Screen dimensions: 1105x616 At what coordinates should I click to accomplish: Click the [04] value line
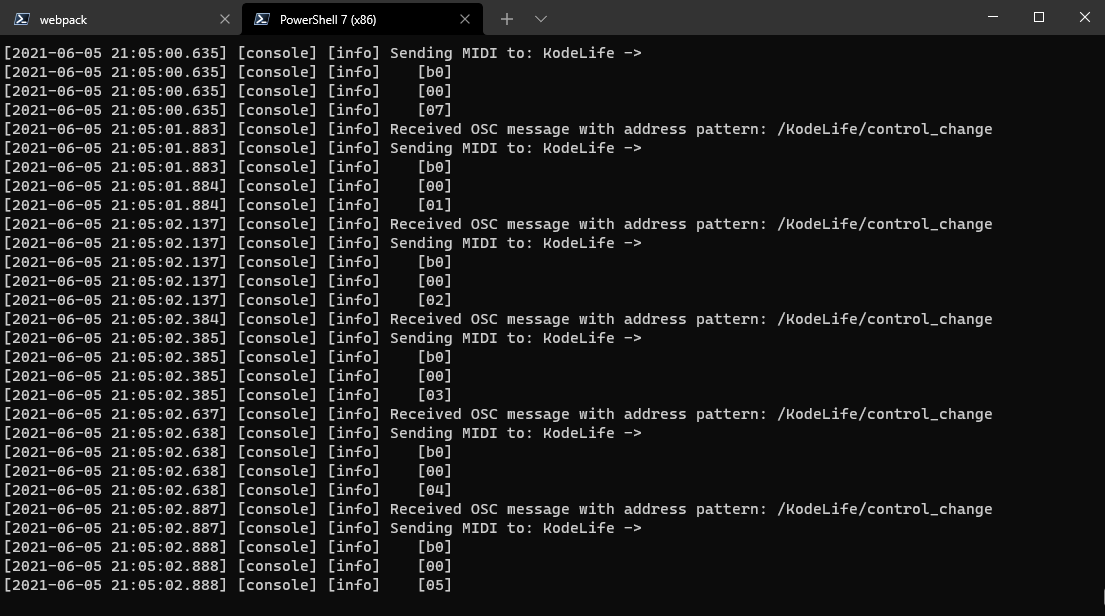(x=228, y=490)
